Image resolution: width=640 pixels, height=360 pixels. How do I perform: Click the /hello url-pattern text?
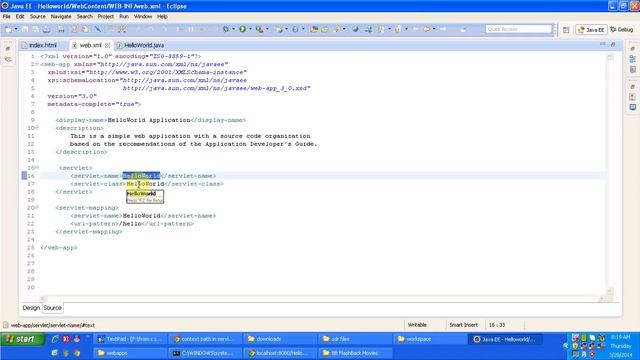point(130,224)
